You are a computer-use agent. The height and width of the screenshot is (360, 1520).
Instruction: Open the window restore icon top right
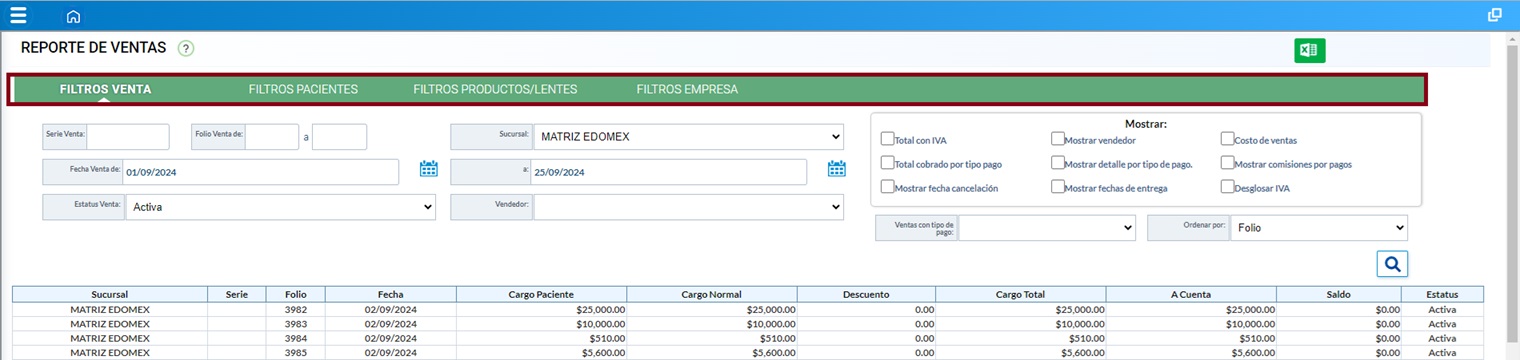(1495, 15)
